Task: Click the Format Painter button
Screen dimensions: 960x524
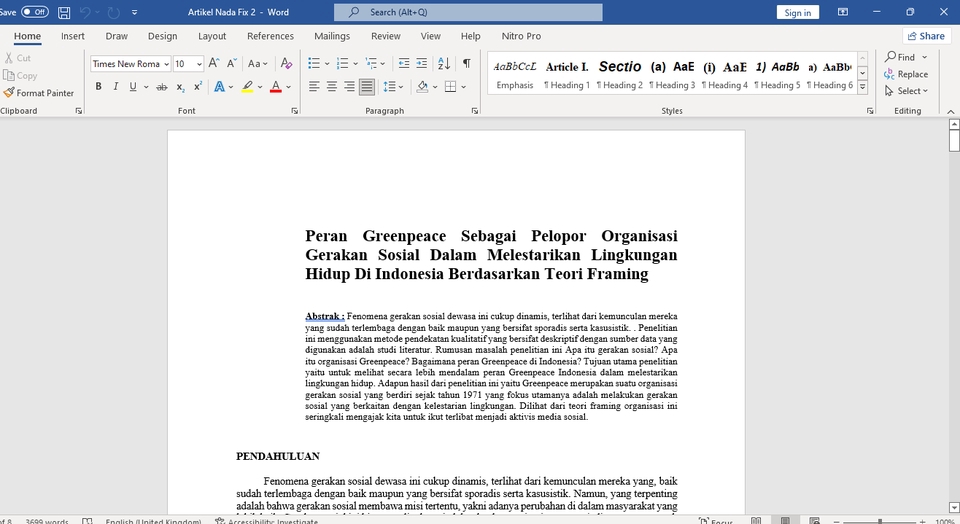Action: coord(39,93)
